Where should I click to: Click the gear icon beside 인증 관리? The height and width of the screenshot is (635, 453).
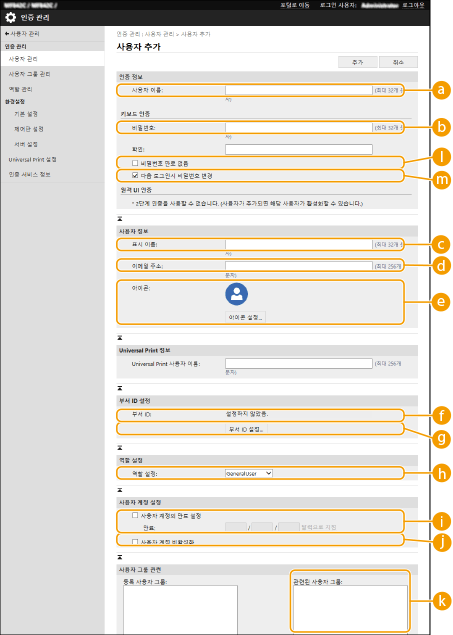(x=11, y=17)
